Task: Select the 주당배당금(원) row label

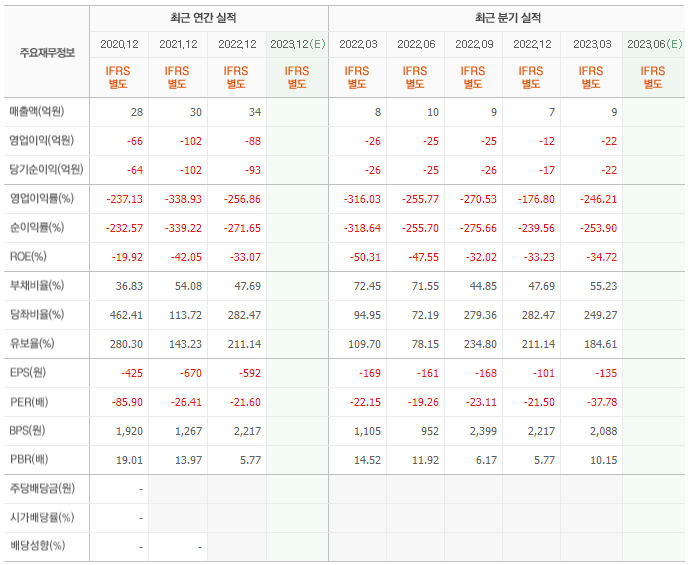Action: [42, 488]
